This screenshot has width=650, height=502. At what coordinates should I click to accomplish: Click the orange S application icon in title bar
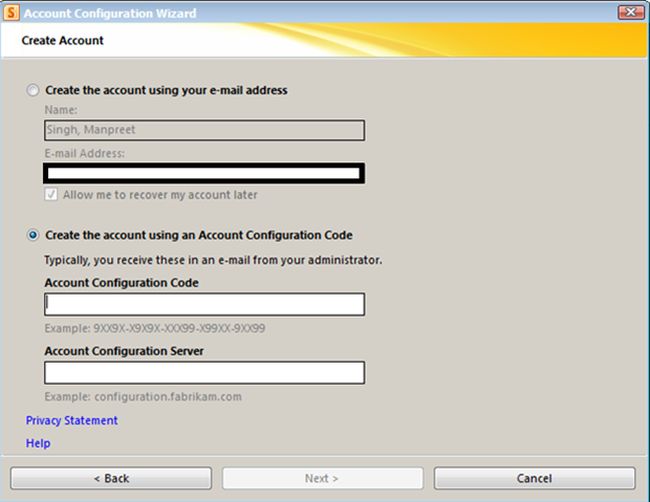pos(11,13)
